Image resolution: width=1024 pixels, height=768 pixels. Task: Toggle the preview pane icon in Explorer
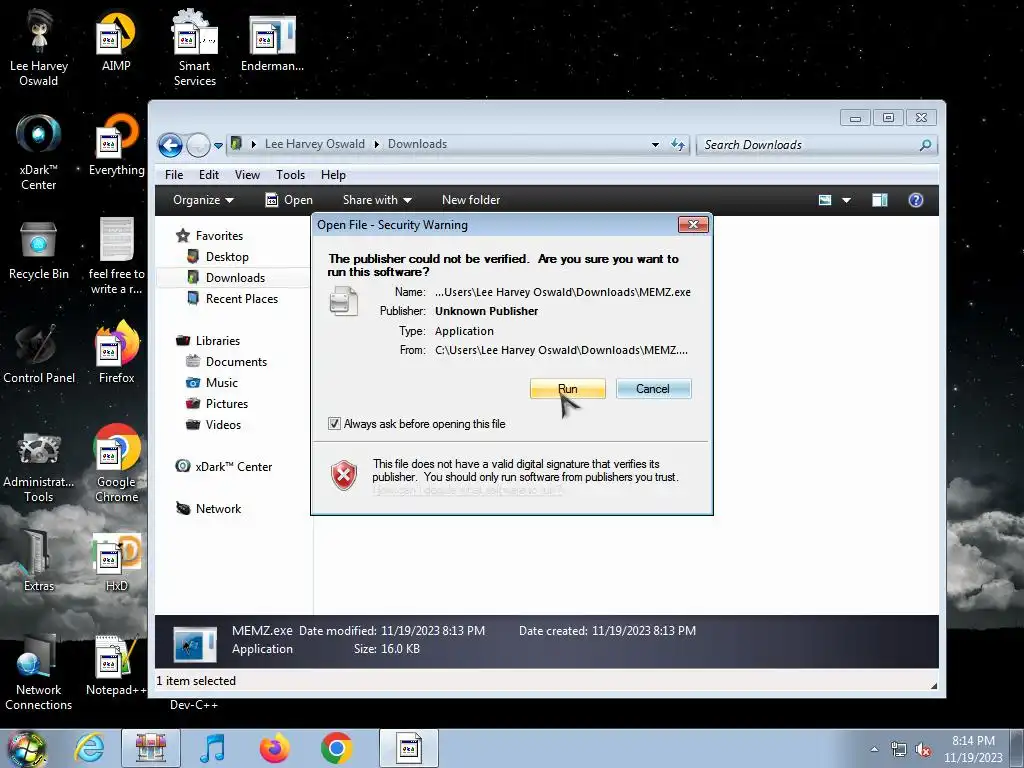click(x=880, y=200)
